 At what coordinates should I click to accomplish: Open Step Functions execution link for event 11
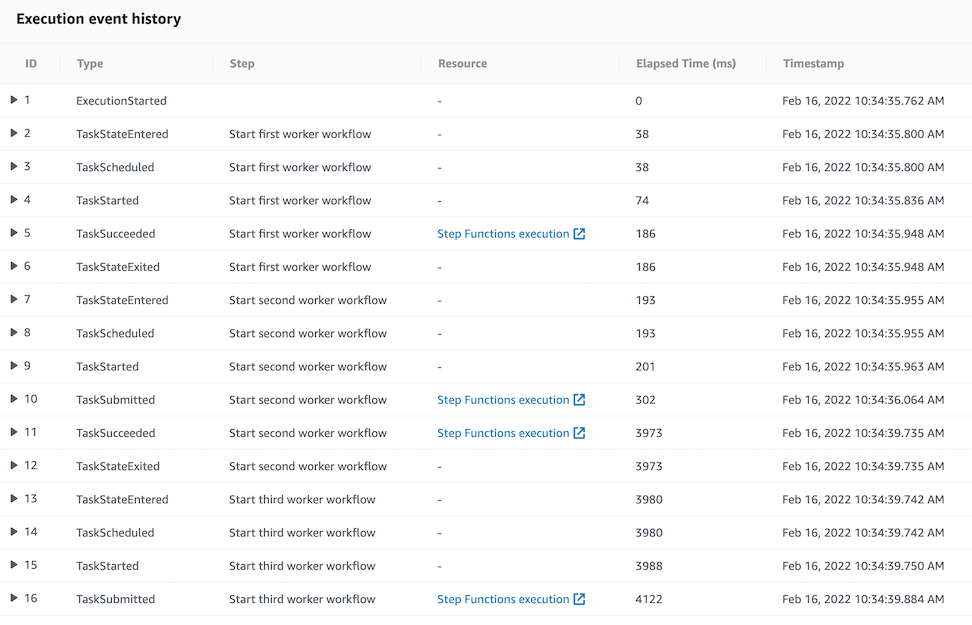click(503, 433)
